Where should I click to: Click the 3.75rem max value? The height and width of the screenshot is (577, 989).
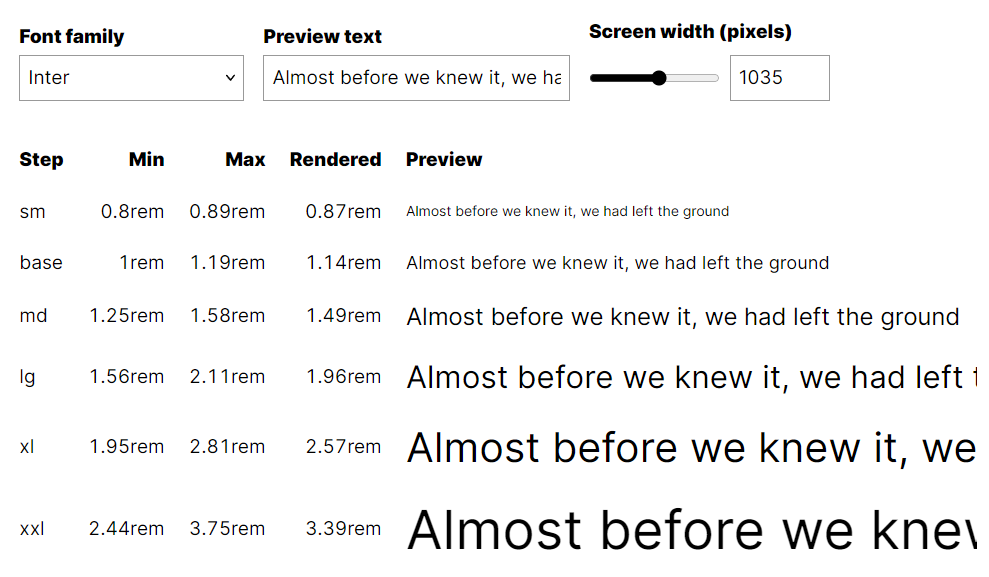click(227, 529)
